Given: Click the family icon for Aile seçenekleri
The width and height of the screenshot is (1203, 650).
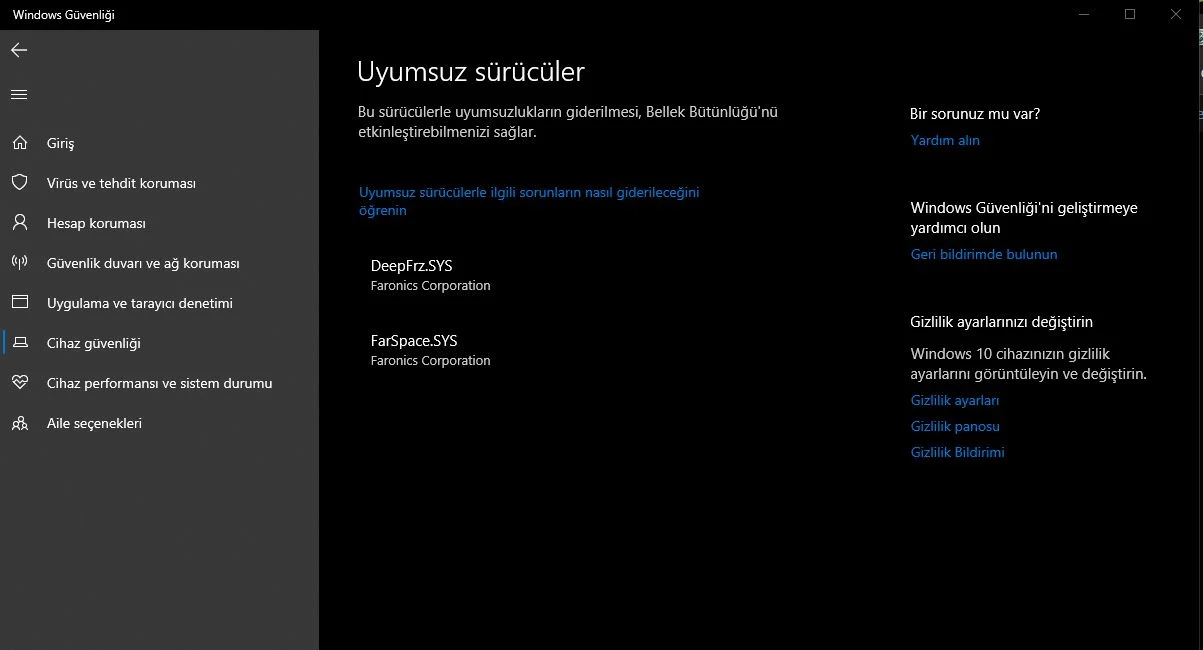Looking at the screenshot, I should click(x=19, y=423).
